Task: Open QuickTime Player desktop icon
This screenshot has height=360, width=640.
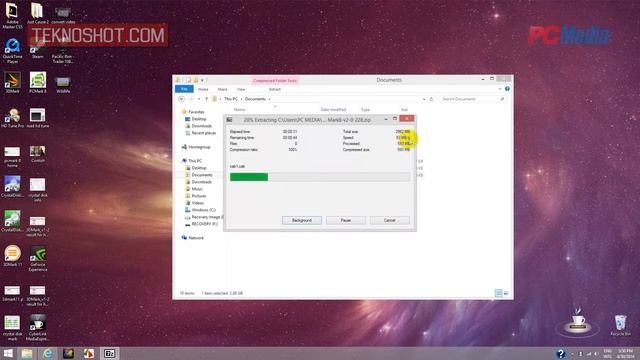Action: point(12,51)
